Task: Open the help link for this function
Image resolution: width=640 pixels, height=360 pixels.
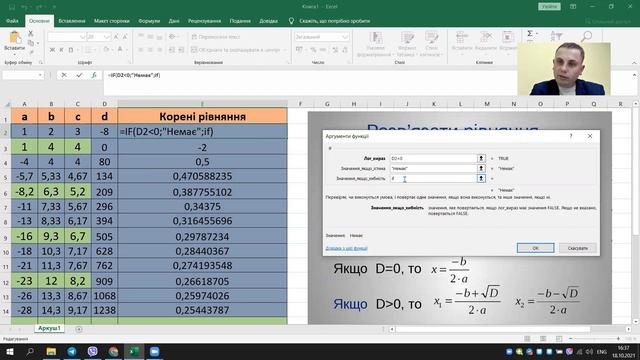Action: [x=346, y=248]
